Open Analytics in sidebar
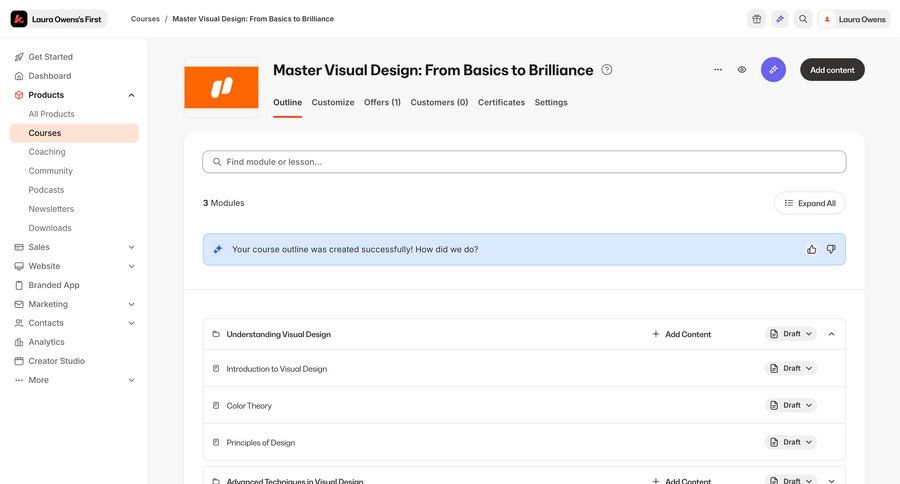900x484 pixels. pos(46,342)
